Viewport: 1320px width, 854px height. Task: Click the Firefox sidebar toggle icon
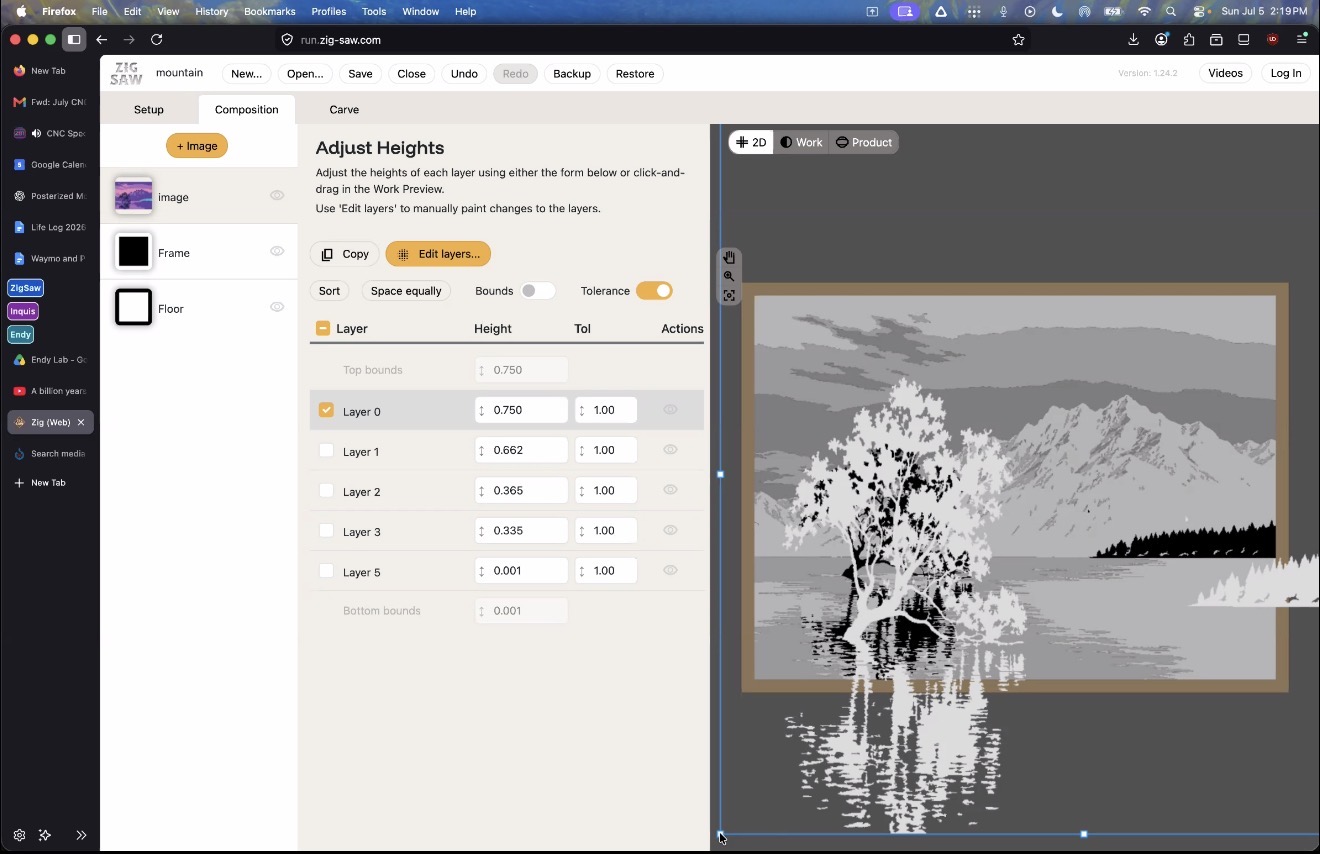[74, 40]
